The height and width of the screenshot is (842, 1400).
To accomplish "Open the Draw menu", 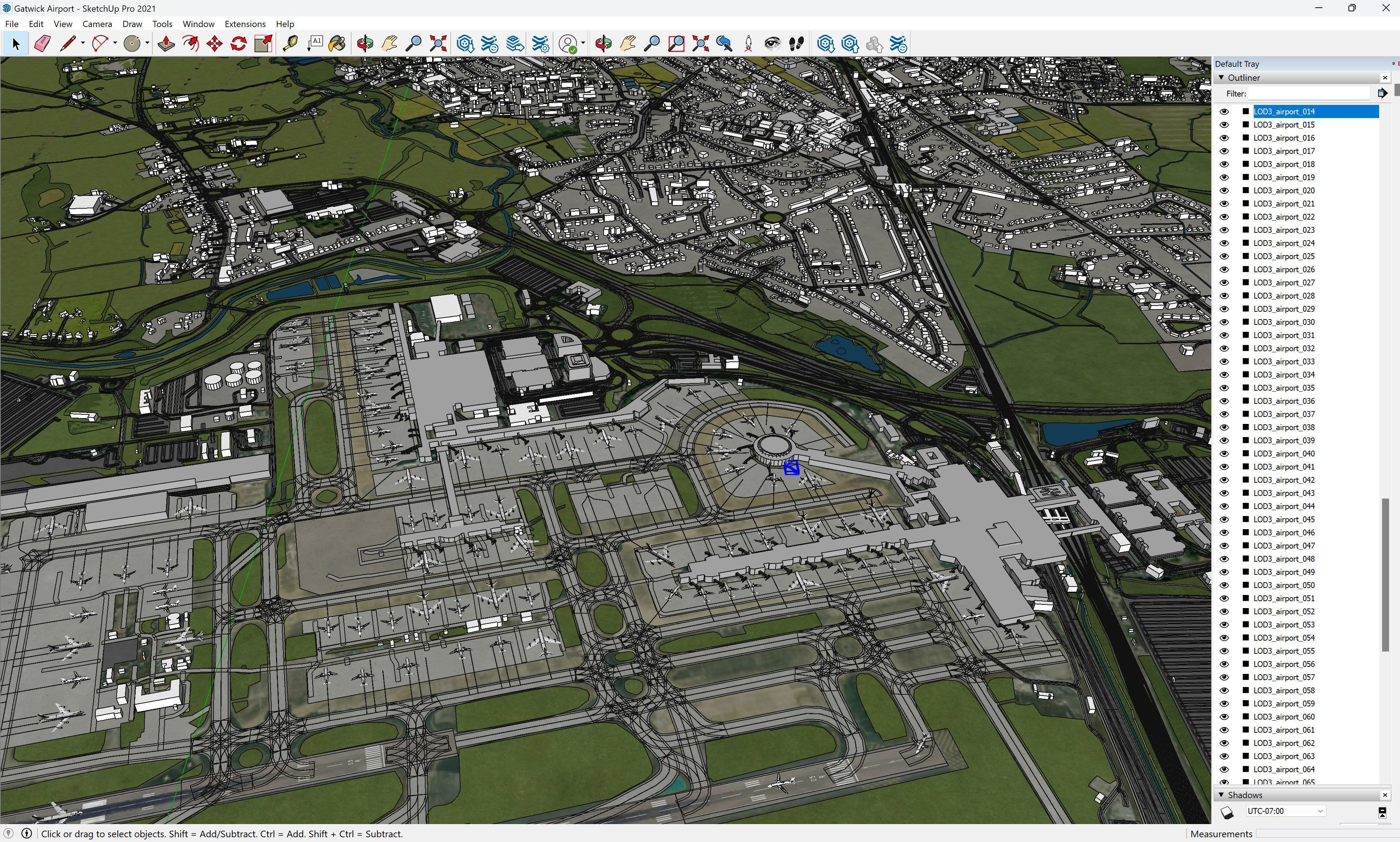I will 132,24.
